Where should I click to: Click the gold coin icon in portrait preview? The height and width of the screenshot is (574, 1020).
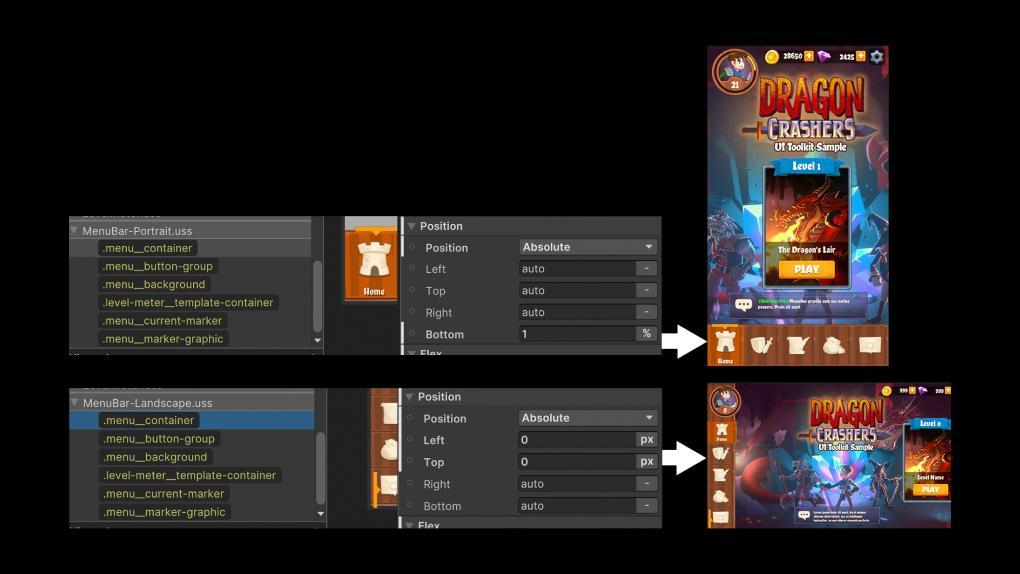(772, 57)
